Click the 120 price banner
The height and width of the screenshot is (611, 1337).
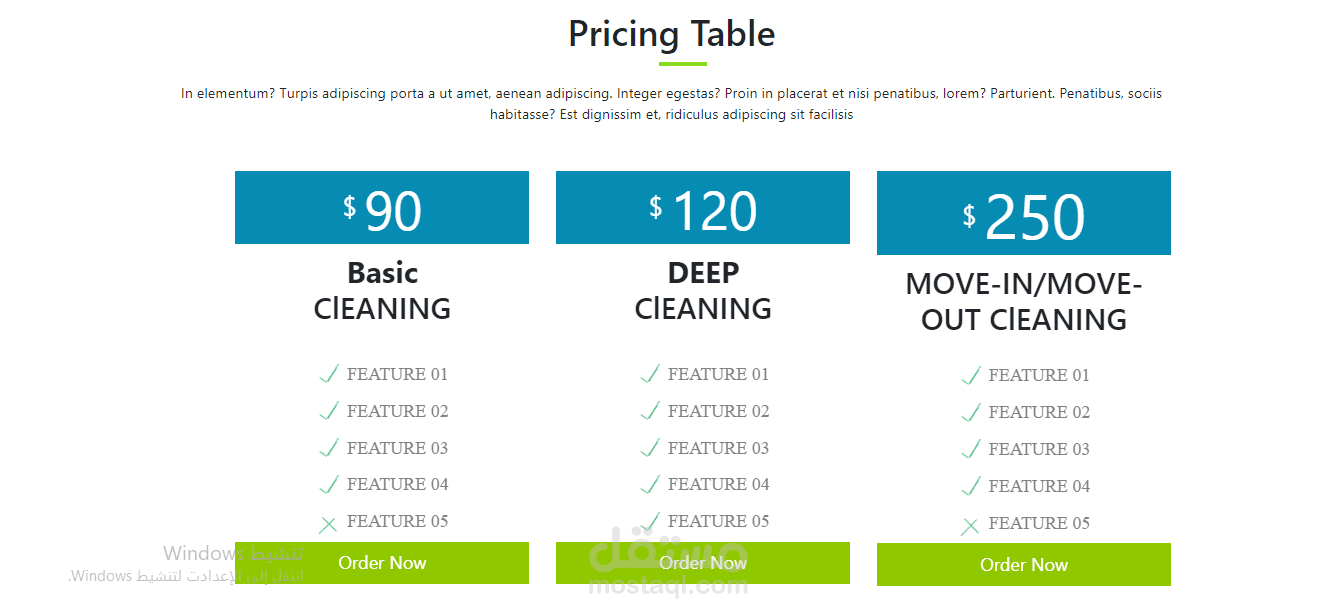click(702, 208)
